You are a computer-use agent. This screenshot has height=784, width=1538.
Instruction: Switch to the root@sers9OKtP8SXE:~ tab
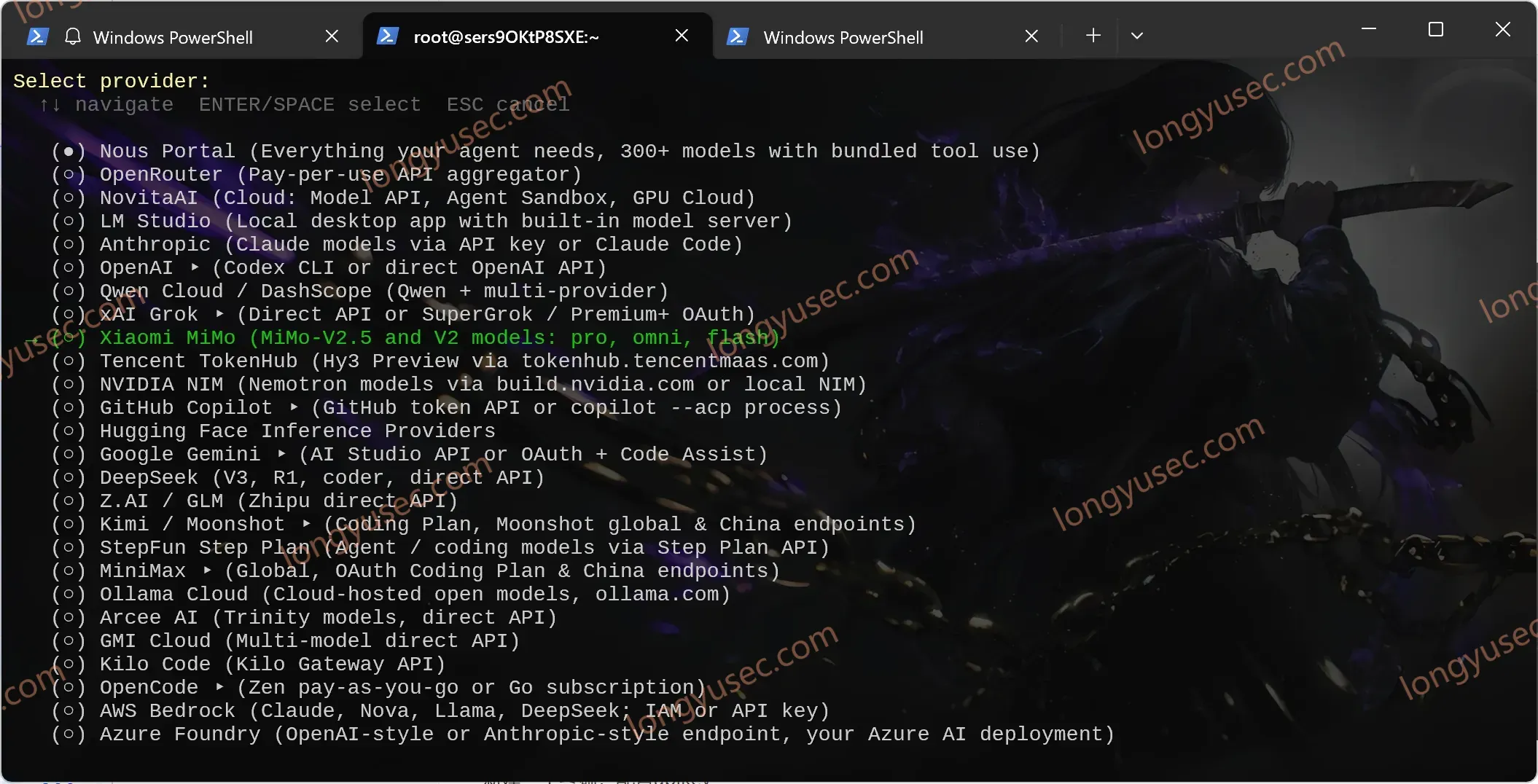point(537,36)
